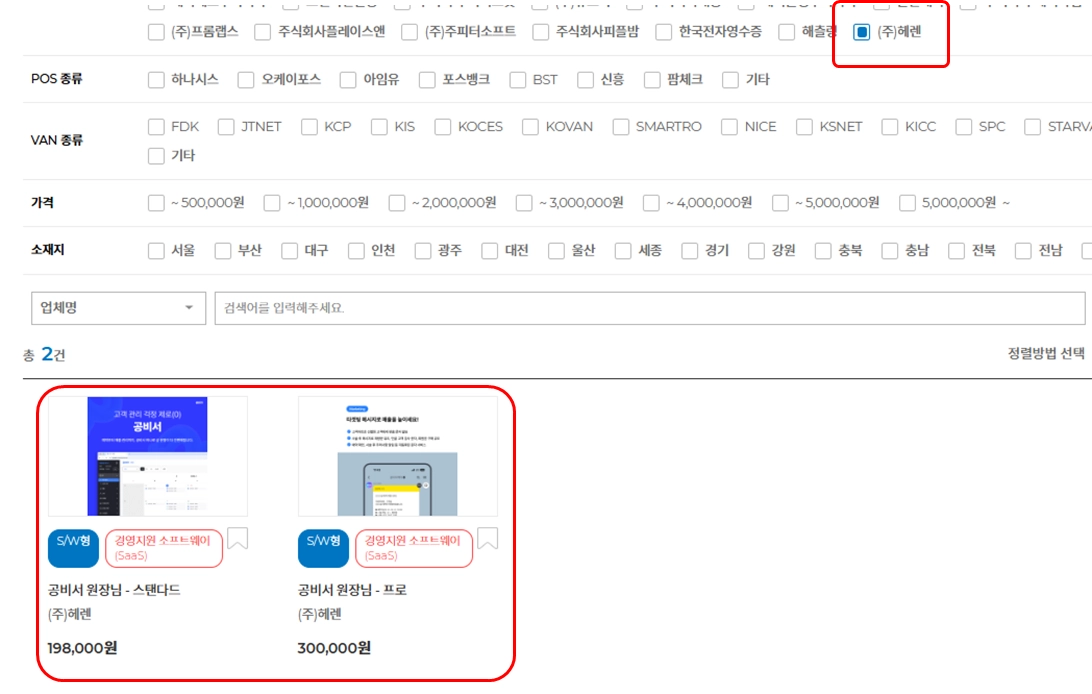Check 강원 location checkbox
This screenshot has height=694, width=1092.
[x=756, y=251]
